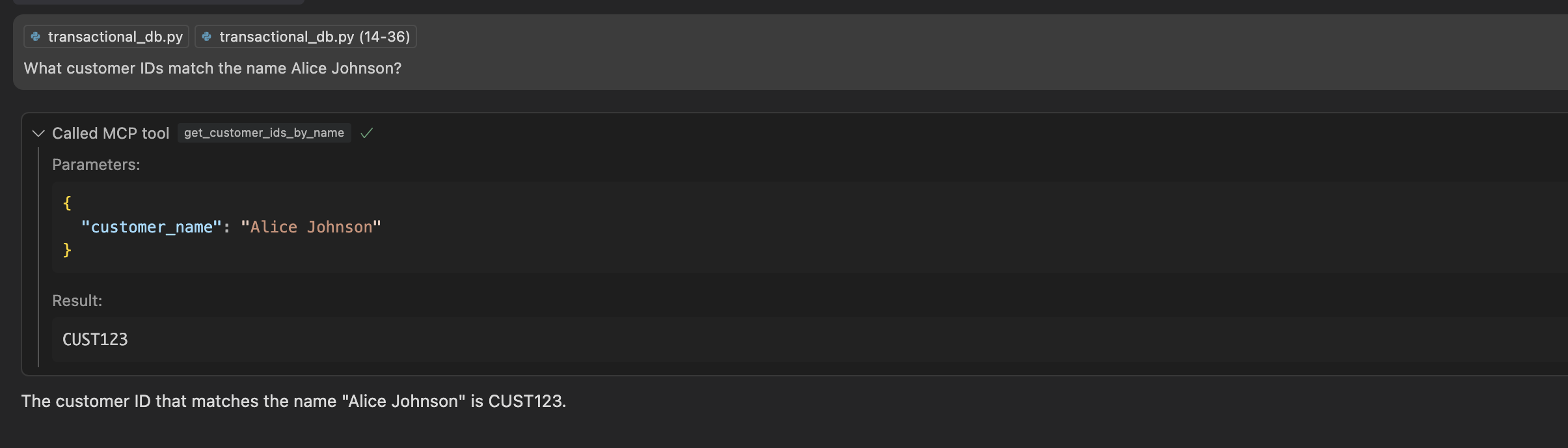The height and width of the screenshot is (448, 1568).
Task: Click the customer_name key in the JSON block
Action: click(150, 227)
